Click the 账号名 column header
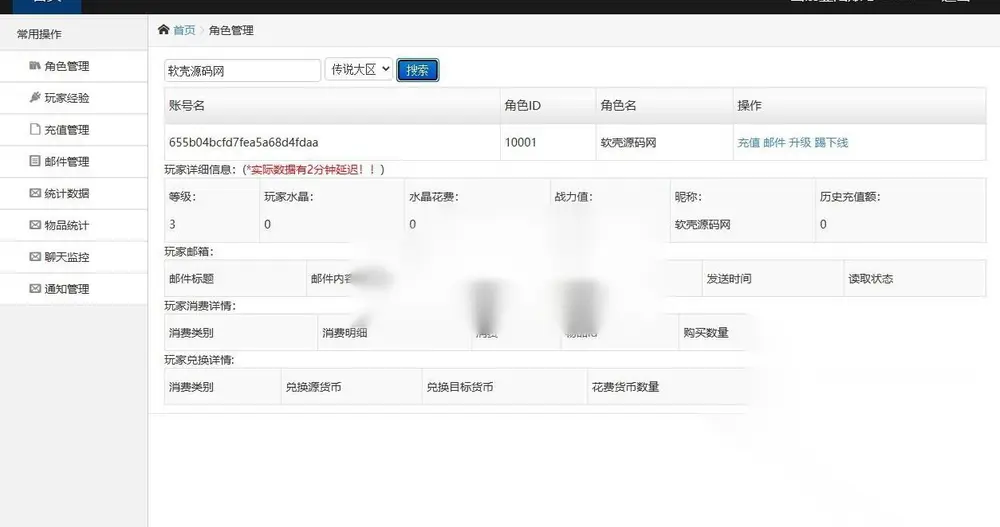Screen dimensions: 1000x527 (x=186, y=105)
